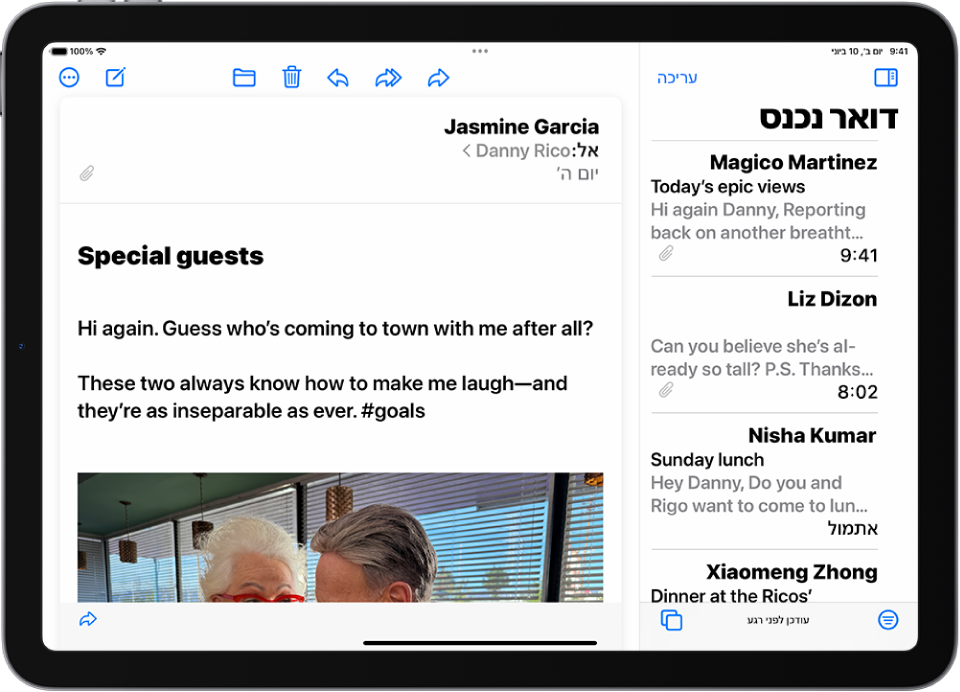This screenshot has height=692, width=960.
Task: Tap the #goals hashtag text
Action: [393, 410]
